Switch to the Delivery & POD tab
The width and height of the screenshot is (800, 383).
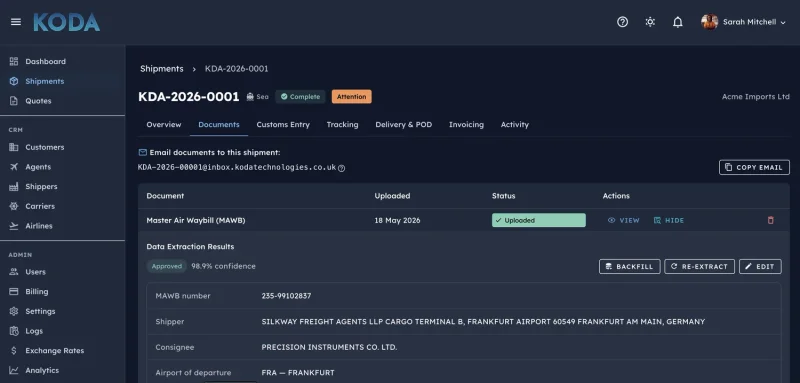tap(404, 124)
